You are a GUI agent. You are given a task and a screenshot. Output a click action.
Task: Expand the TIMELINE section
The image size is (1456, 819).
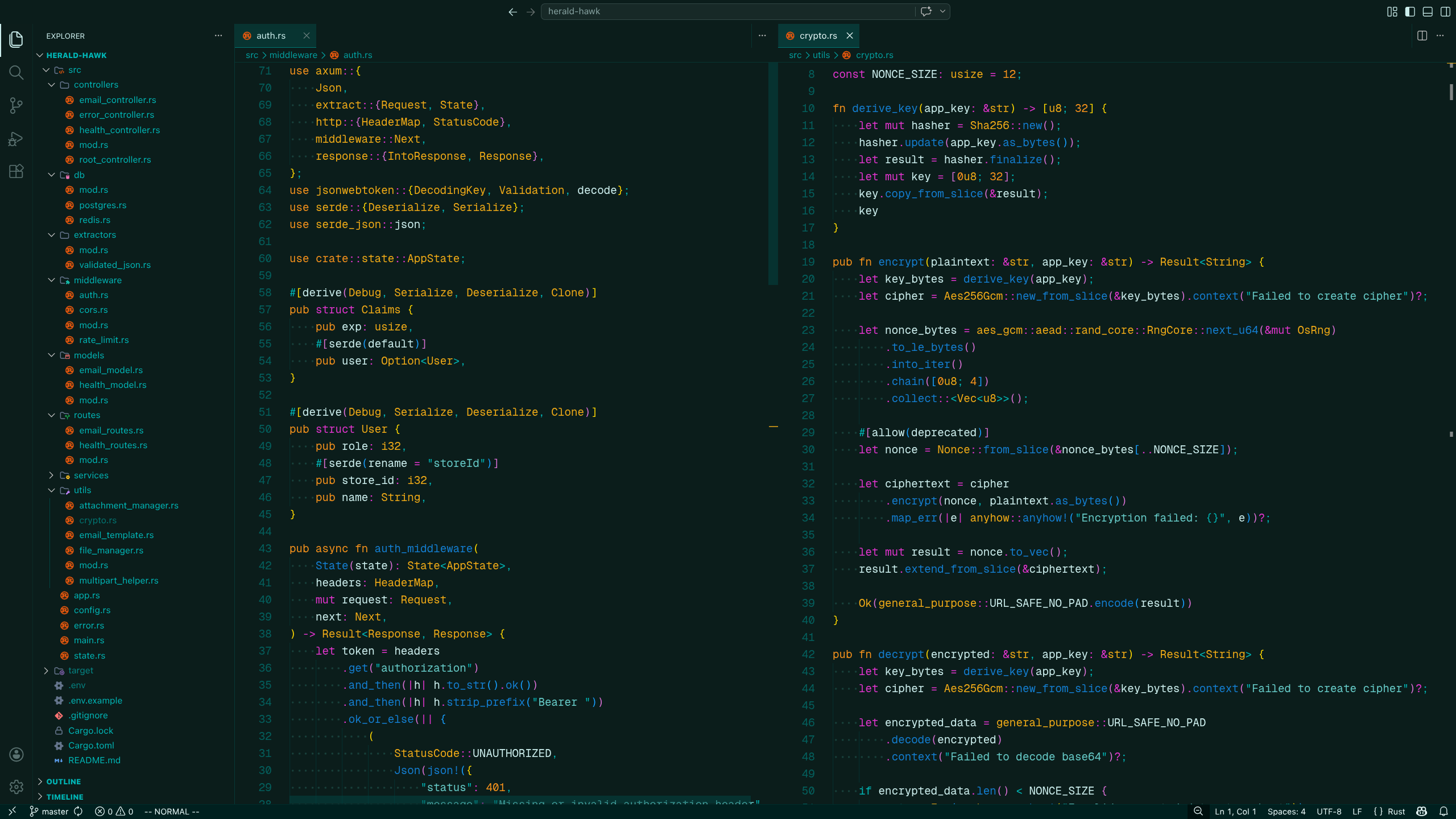(64, 797)
